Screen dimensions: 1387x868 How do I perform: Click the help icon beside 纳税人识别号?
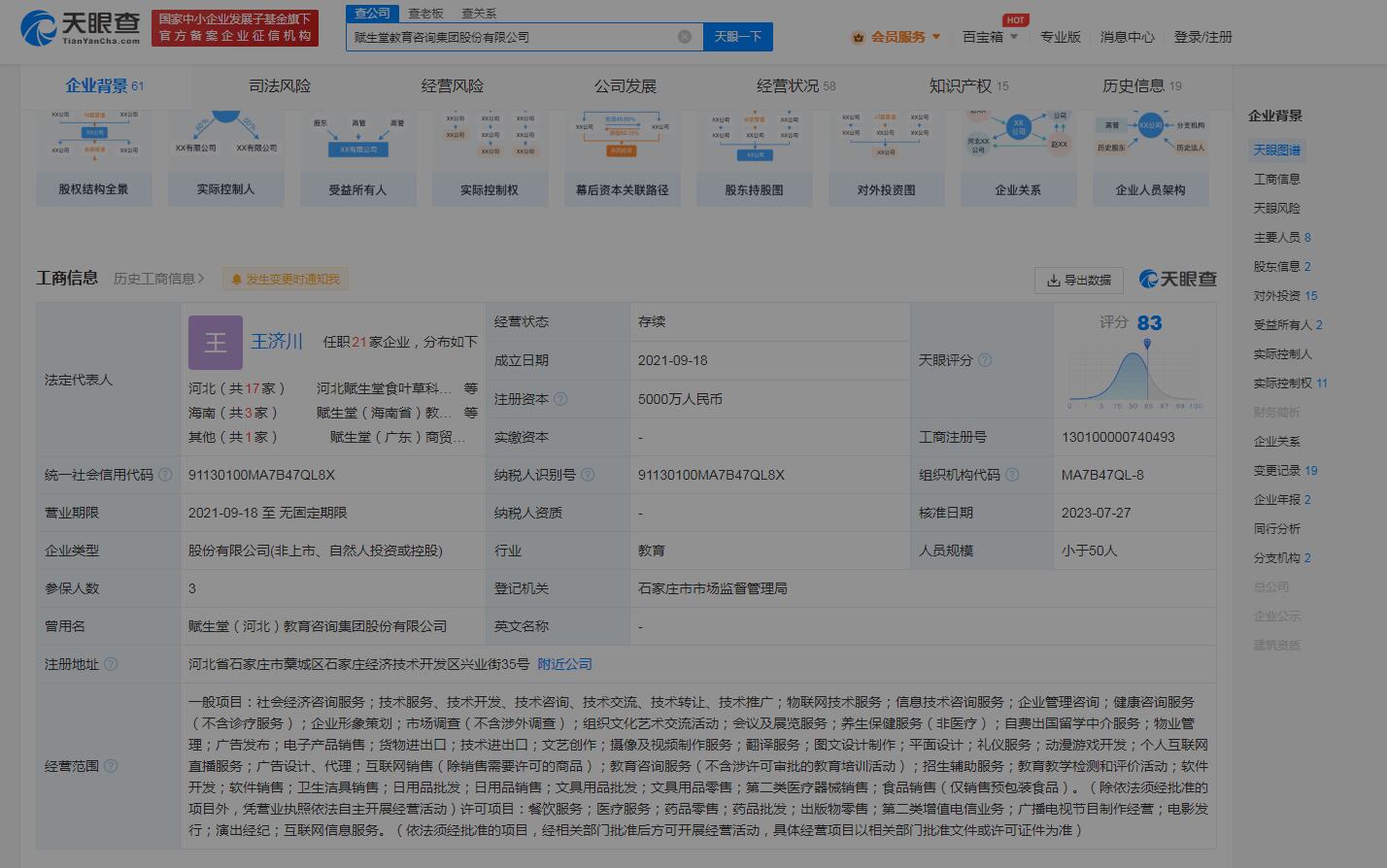pos(588,475)
